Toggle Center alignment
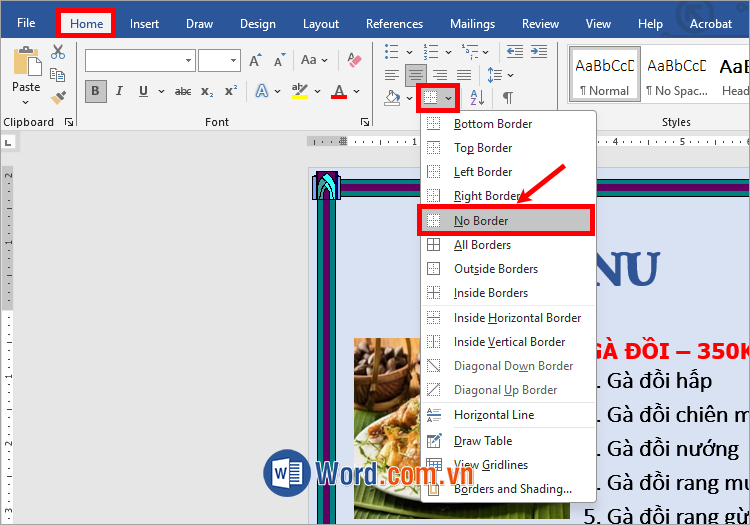The height and width of the screenshot is (525, 750). tap(415, 74)
